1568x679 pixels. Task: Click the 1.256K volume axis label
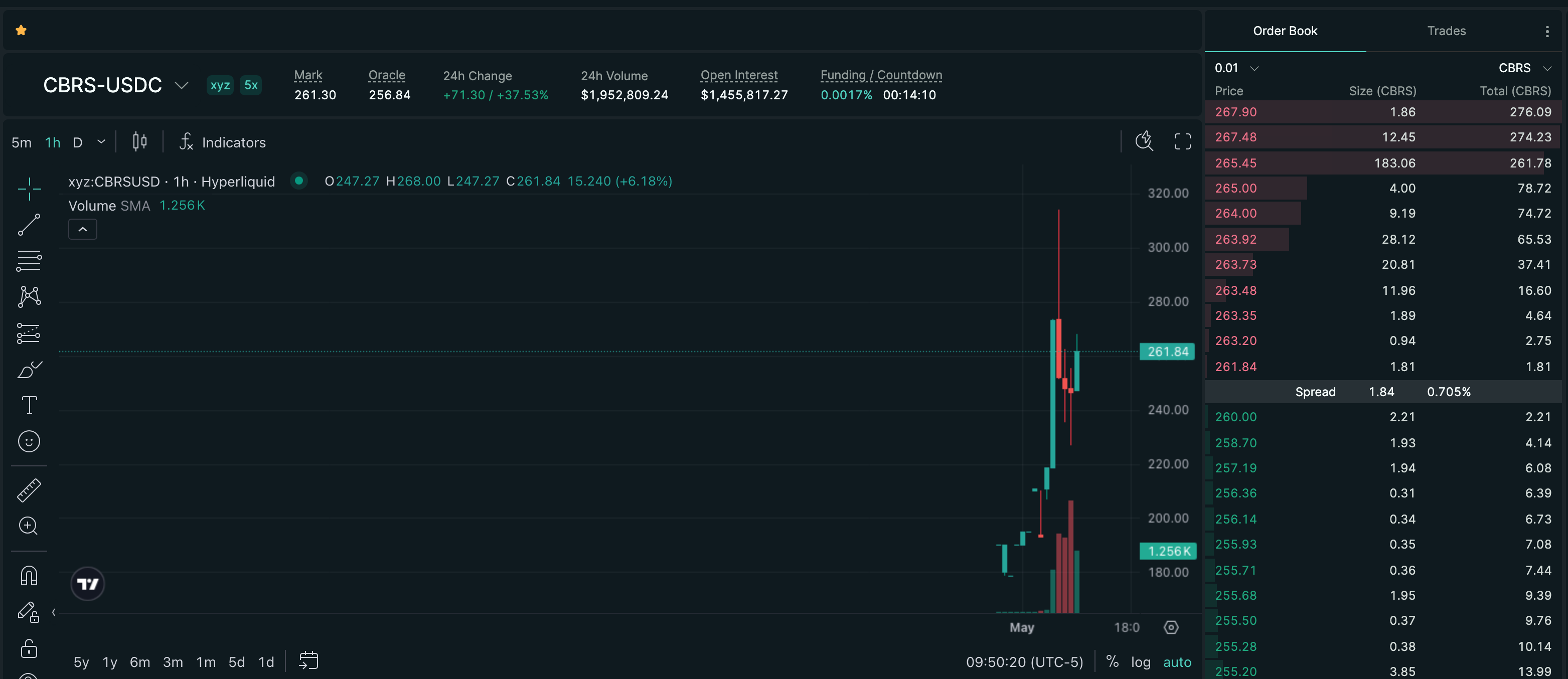1168,551
